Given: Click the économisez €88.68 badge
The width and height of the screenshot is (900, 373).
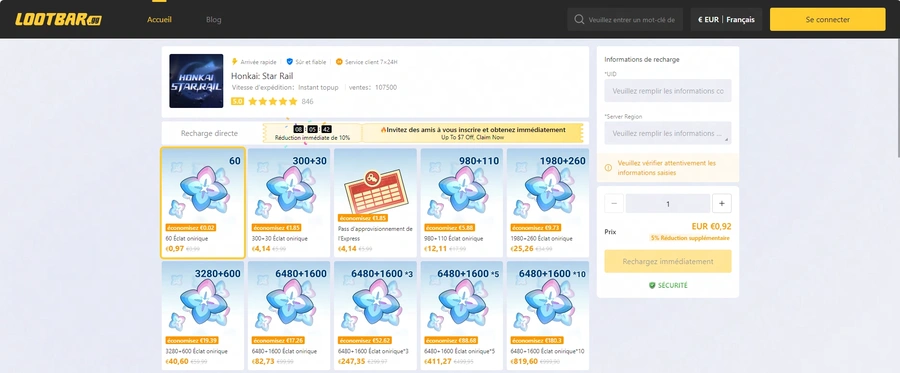Looking at the screenshot, I should [x=451, y=340].
